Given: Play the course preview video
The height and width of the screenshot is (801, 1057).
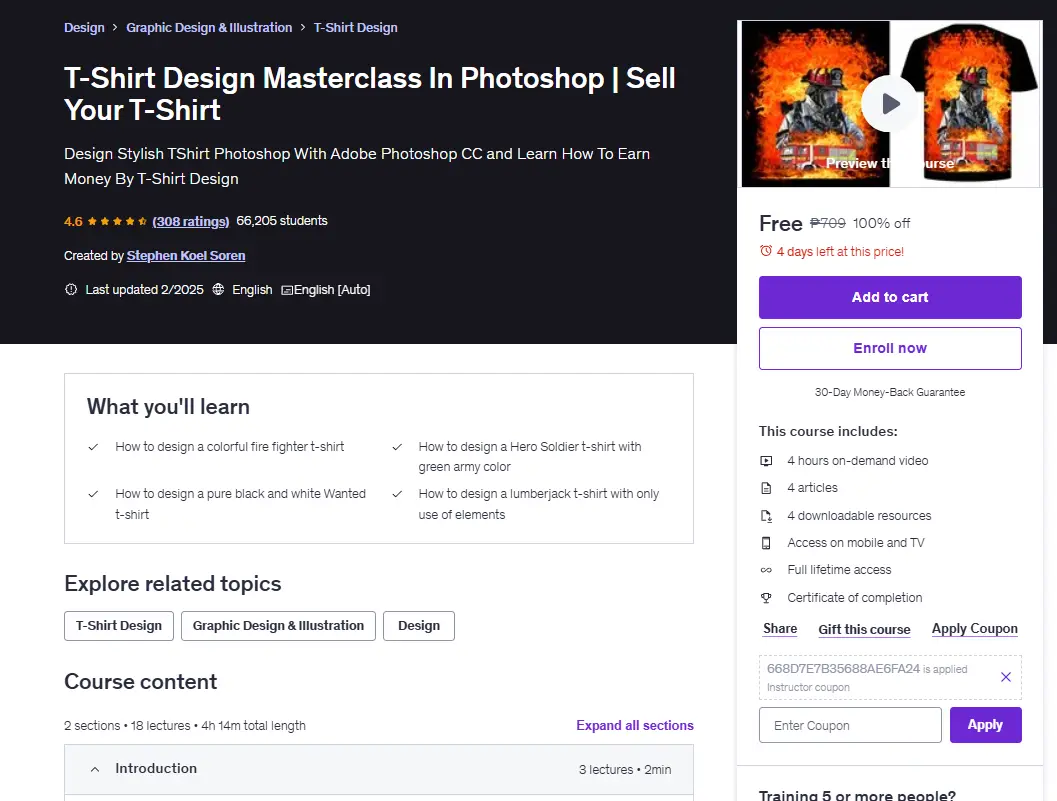Looking at the screenshot, I should coord(890,104).
